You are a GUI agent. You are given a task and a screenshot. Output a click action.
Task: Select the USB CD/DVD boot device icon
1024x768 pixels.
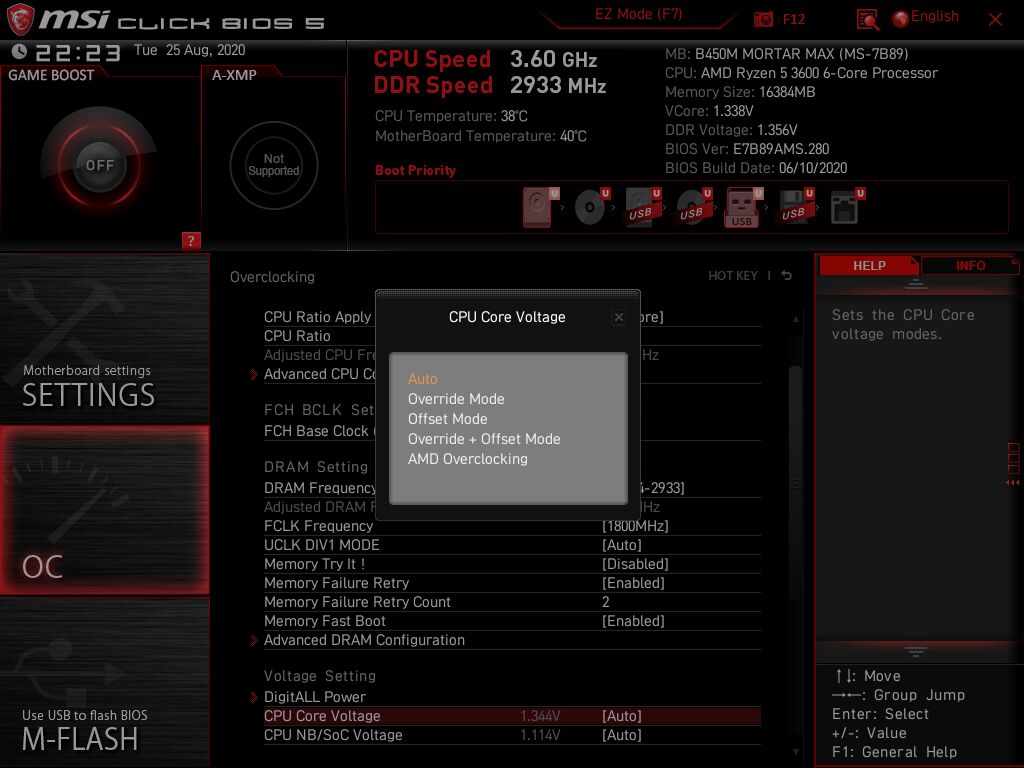[x=694, y=207]
